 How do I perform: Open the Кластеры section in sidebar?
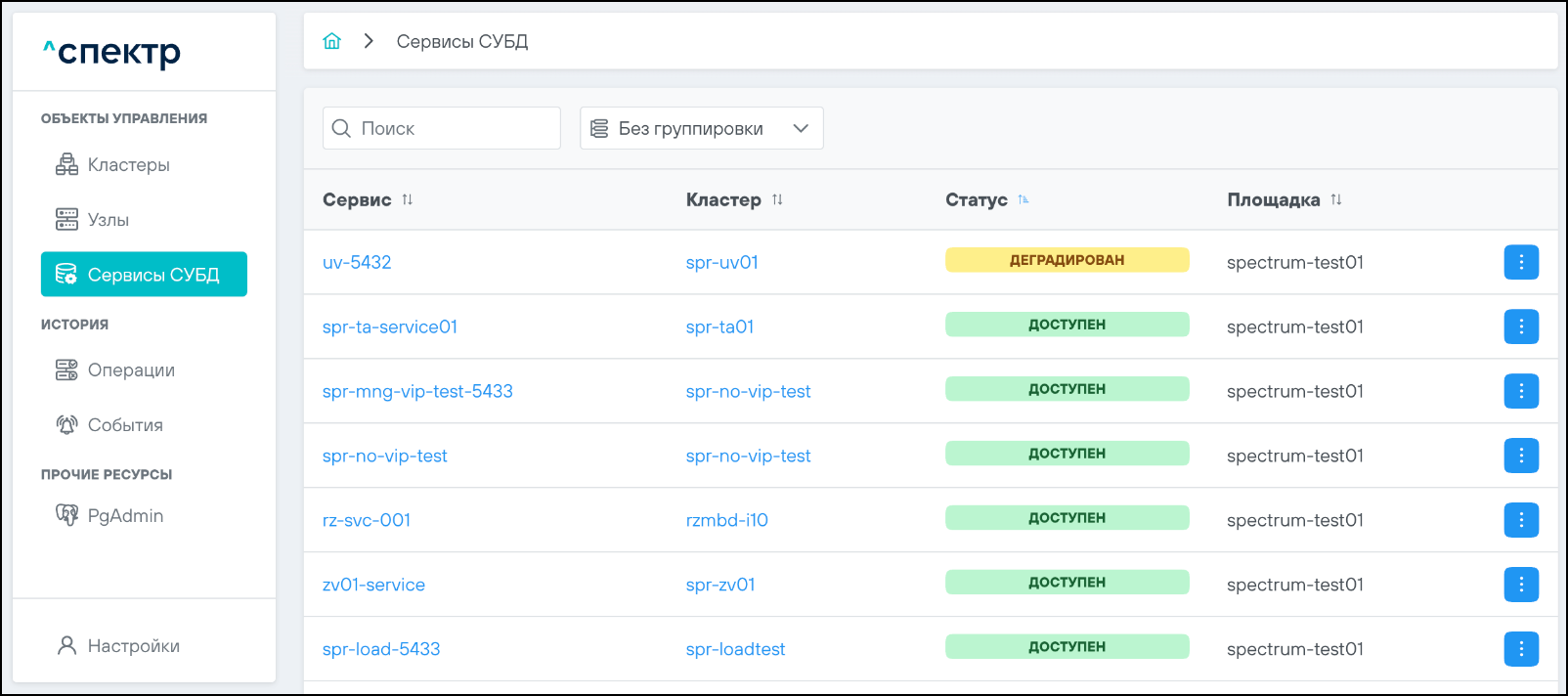[x=128, y=165]
